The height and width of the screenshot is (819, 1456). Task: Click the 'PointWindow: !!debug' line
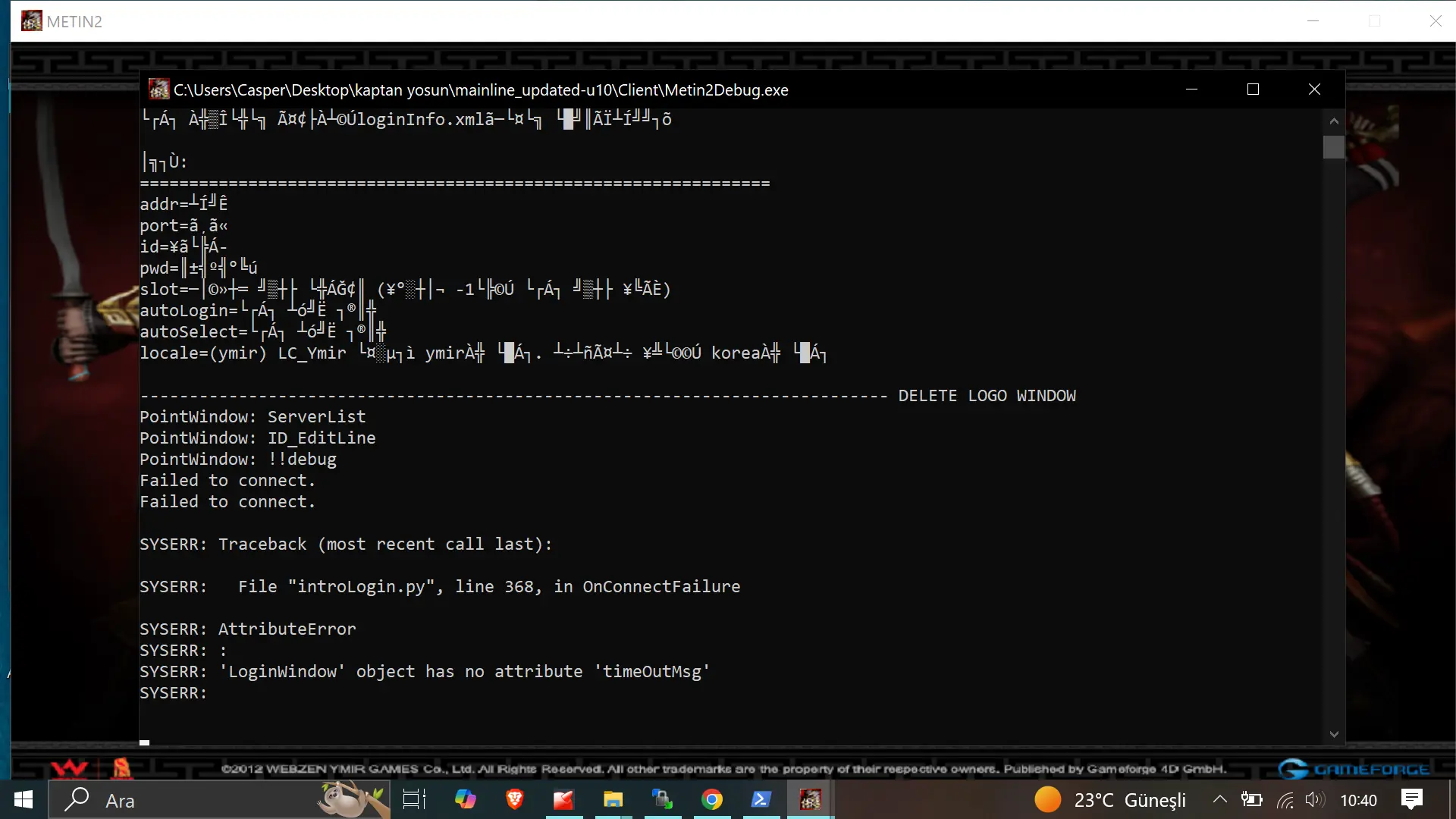(238, 460)
